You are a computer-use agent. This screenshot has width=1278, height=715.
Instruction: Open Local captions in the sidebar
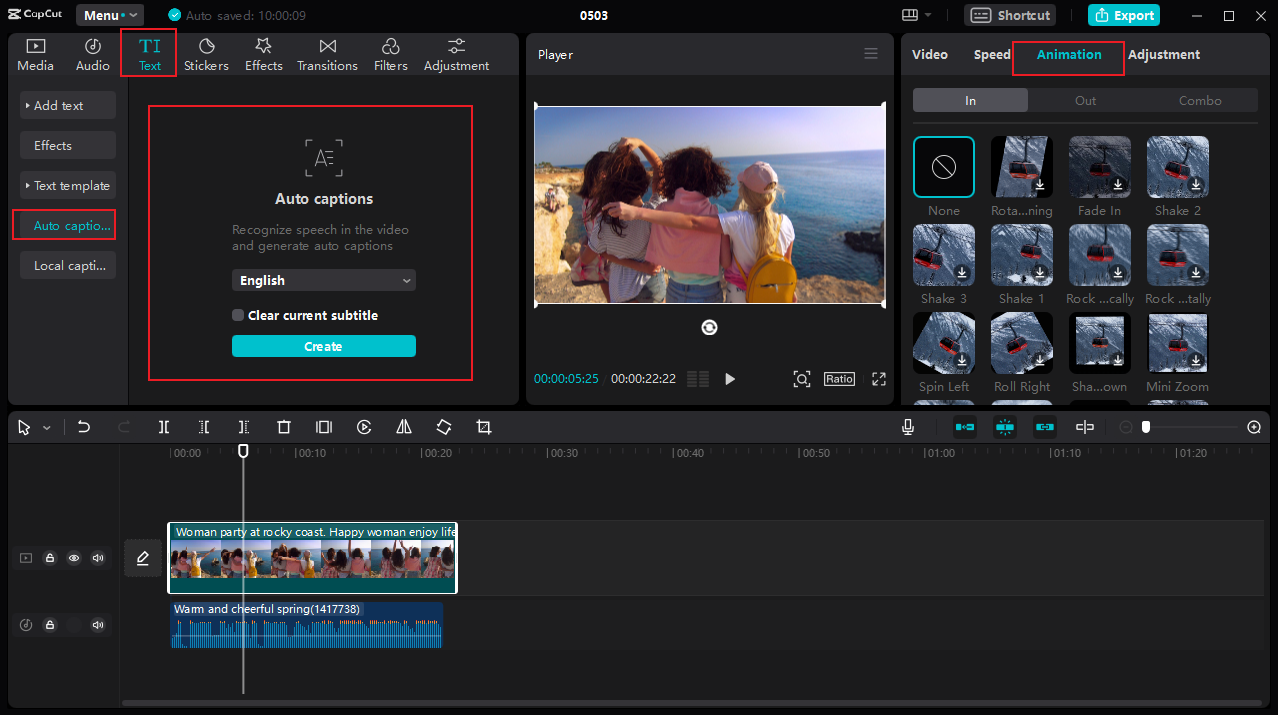coord(68,265)
